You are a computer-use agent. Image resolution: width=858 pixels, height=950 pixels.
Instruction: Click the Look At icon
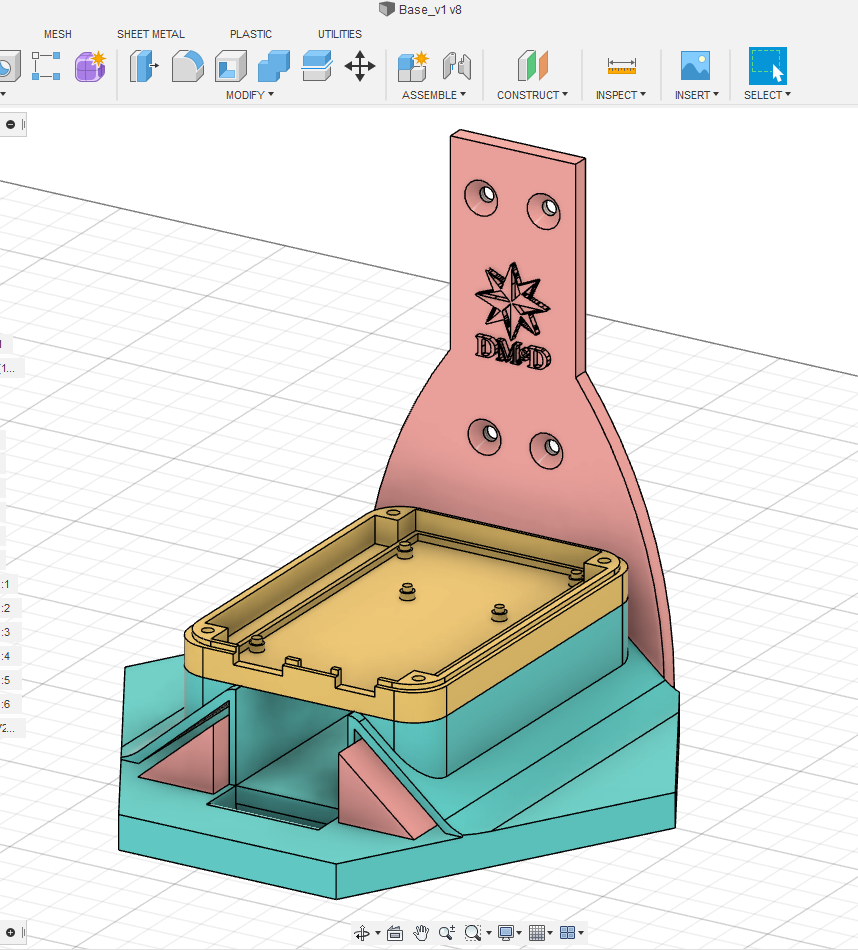(394, 933)
